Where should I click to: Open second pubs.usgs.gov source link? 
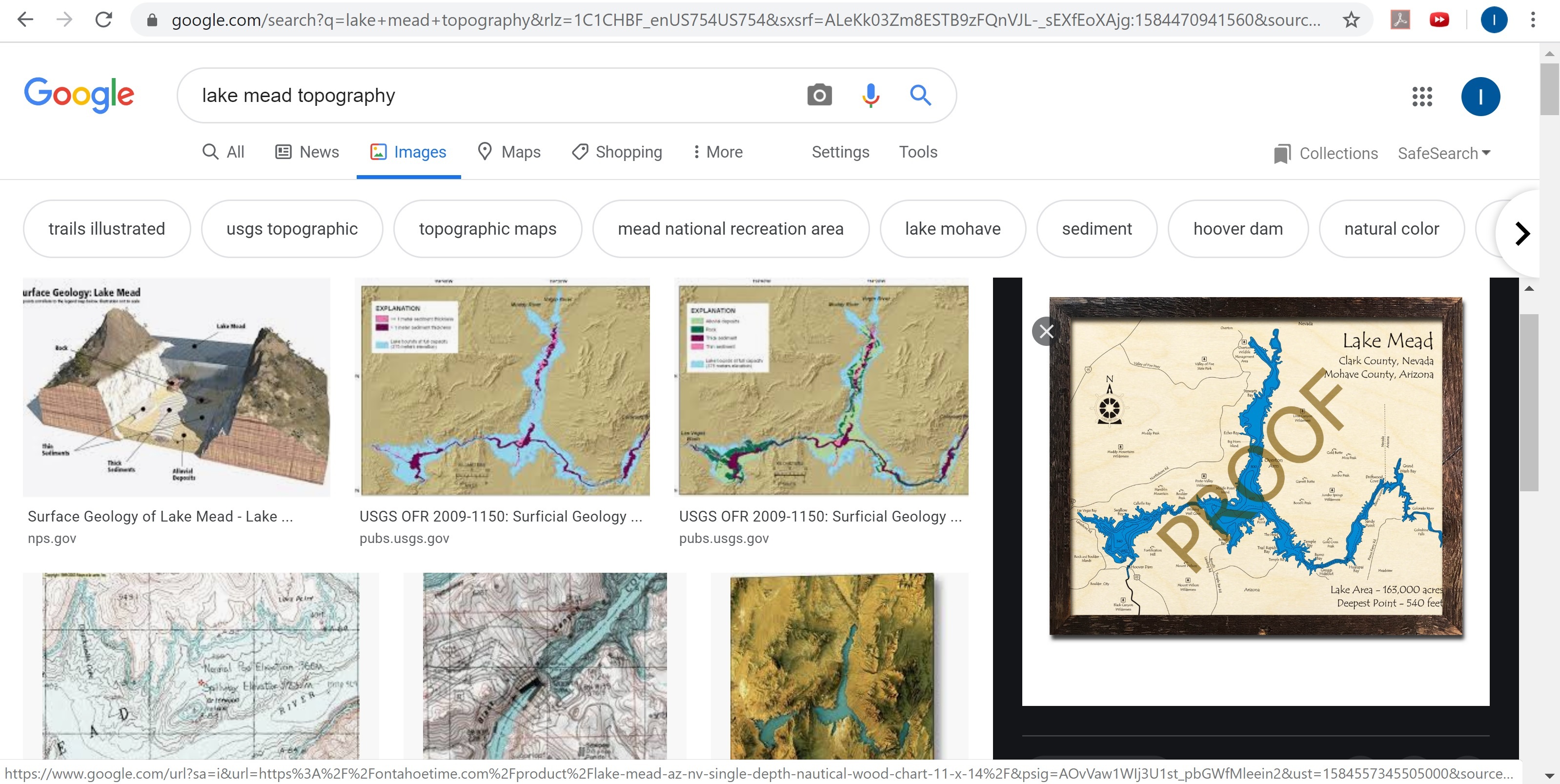point(724,538)
